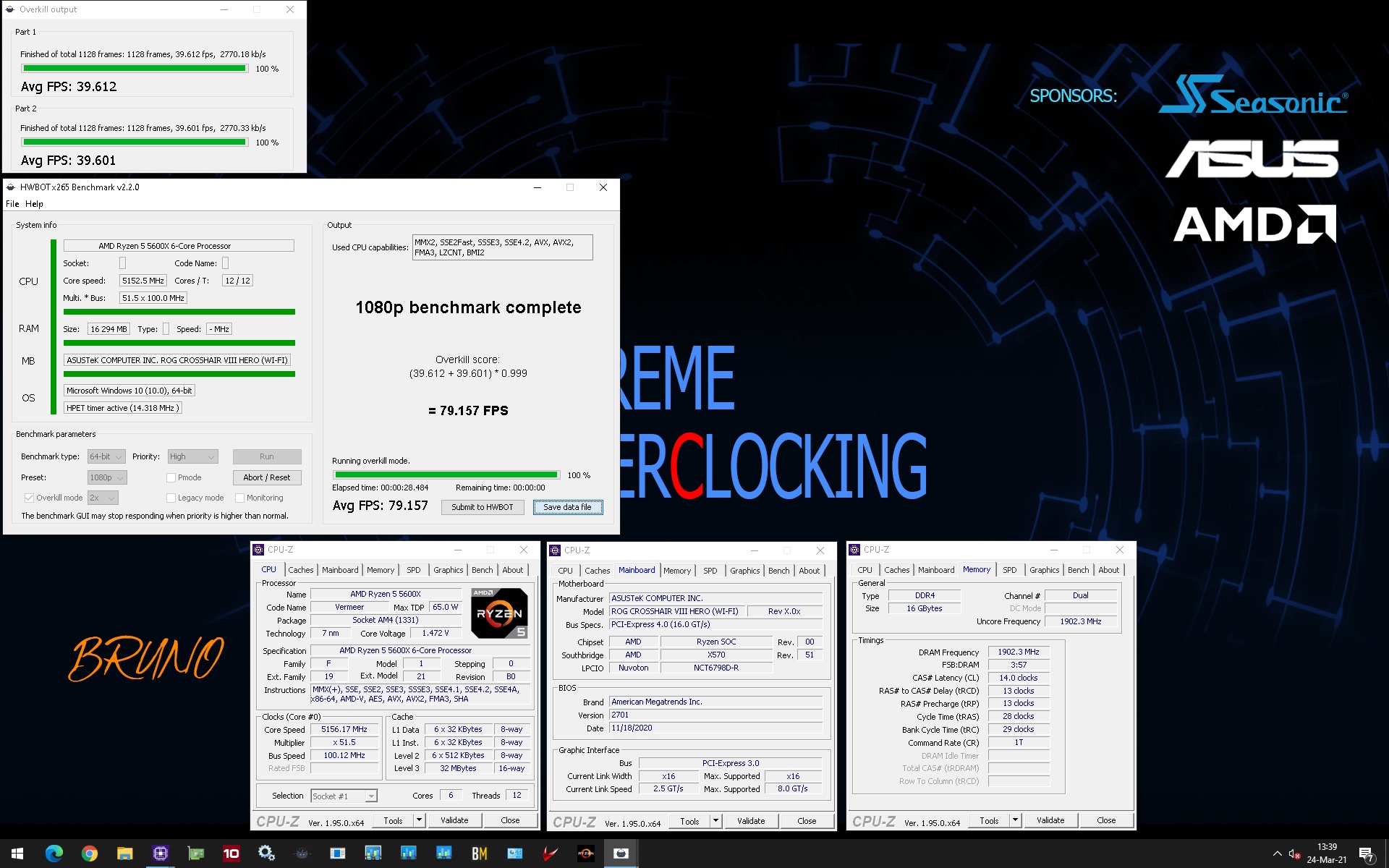This screenshot has height=868, width=1389.
Task: Switch to the active HWBOT x265 taskbar icon
Action: click(621, 854)
